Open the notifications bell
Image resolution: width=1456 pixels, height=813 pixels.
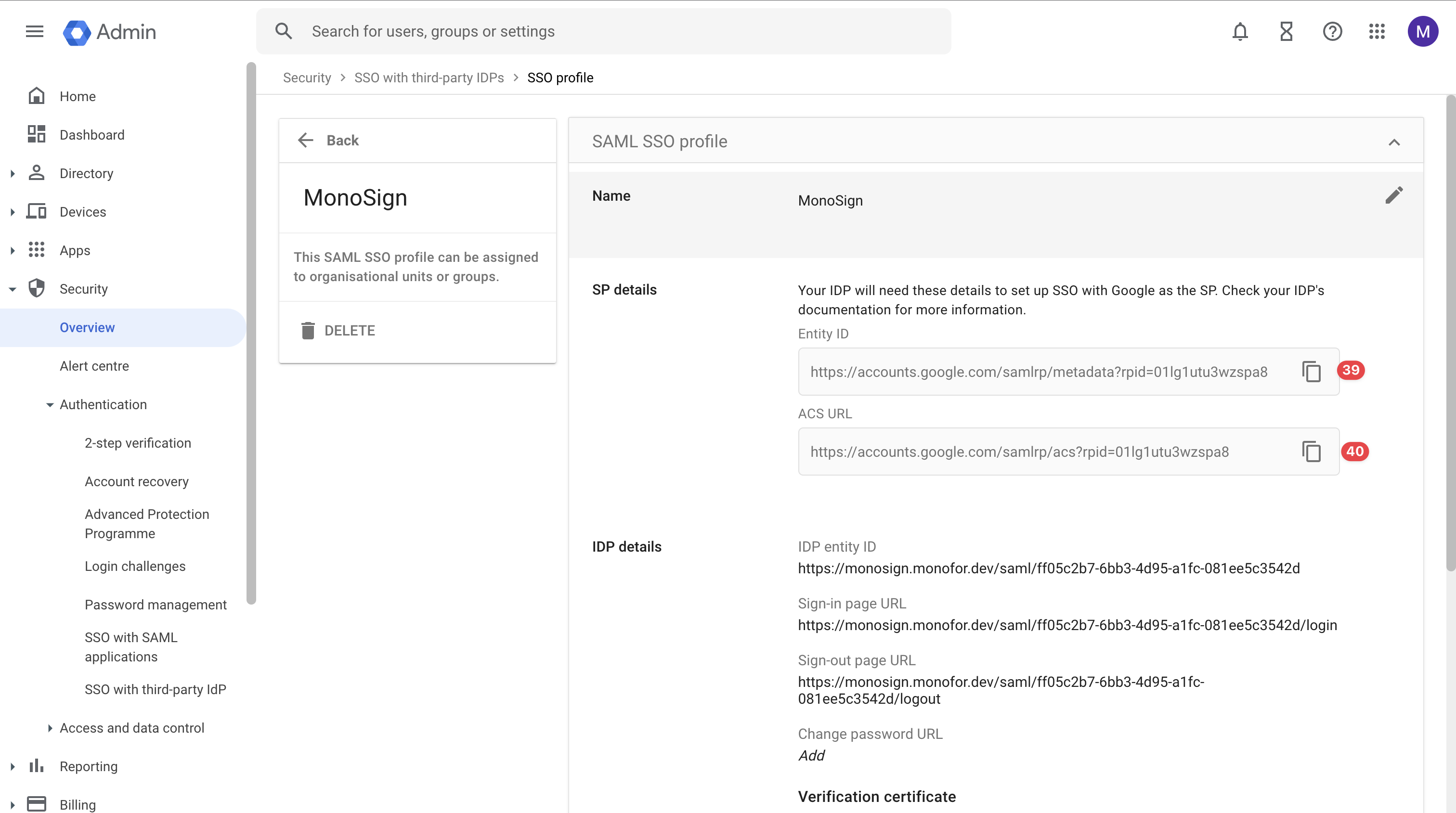pyautogui.click(x=1239, y=32)
